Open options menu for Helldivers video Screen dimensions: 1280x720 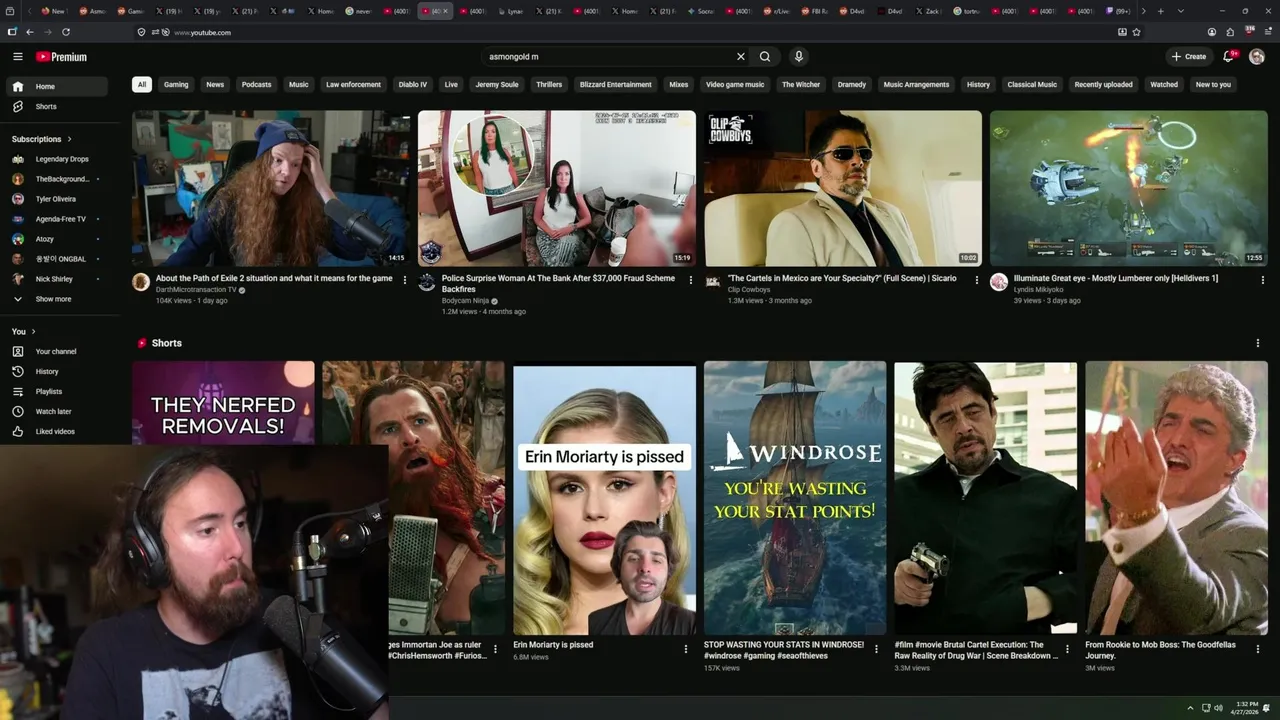[1263, 280]
